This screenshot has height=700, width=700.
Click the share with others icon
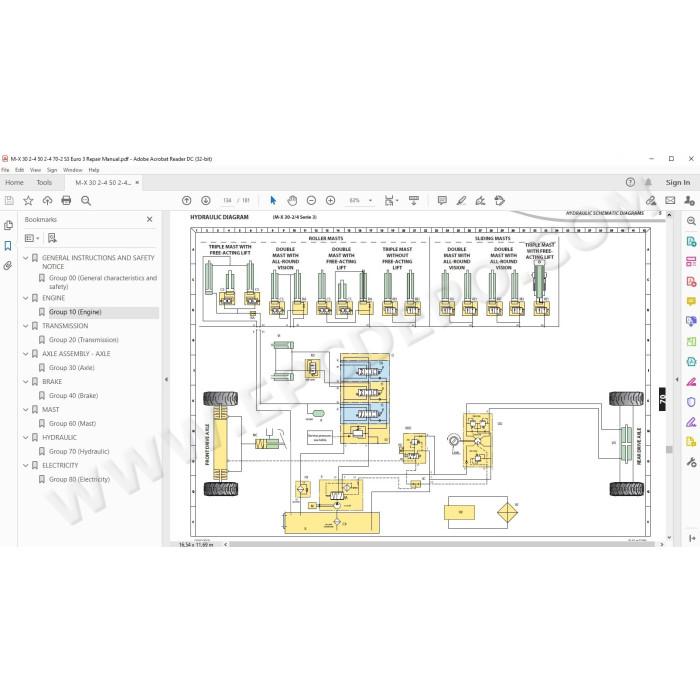pyautogui.click(x=689, y=200)
